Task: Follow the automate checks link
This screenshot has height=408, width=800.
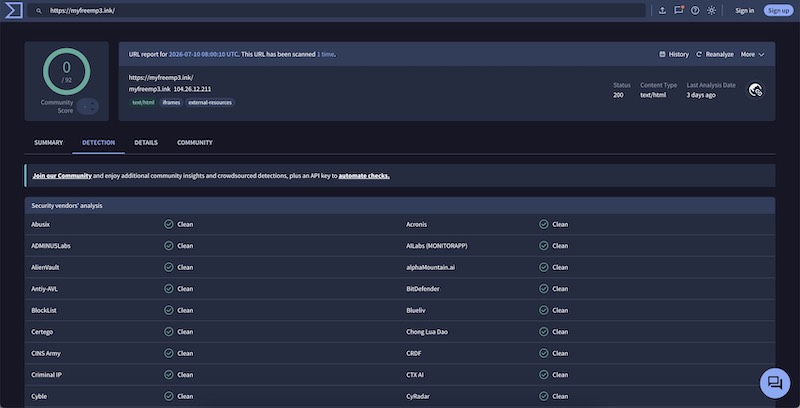Action: click(x=364, y=175)
